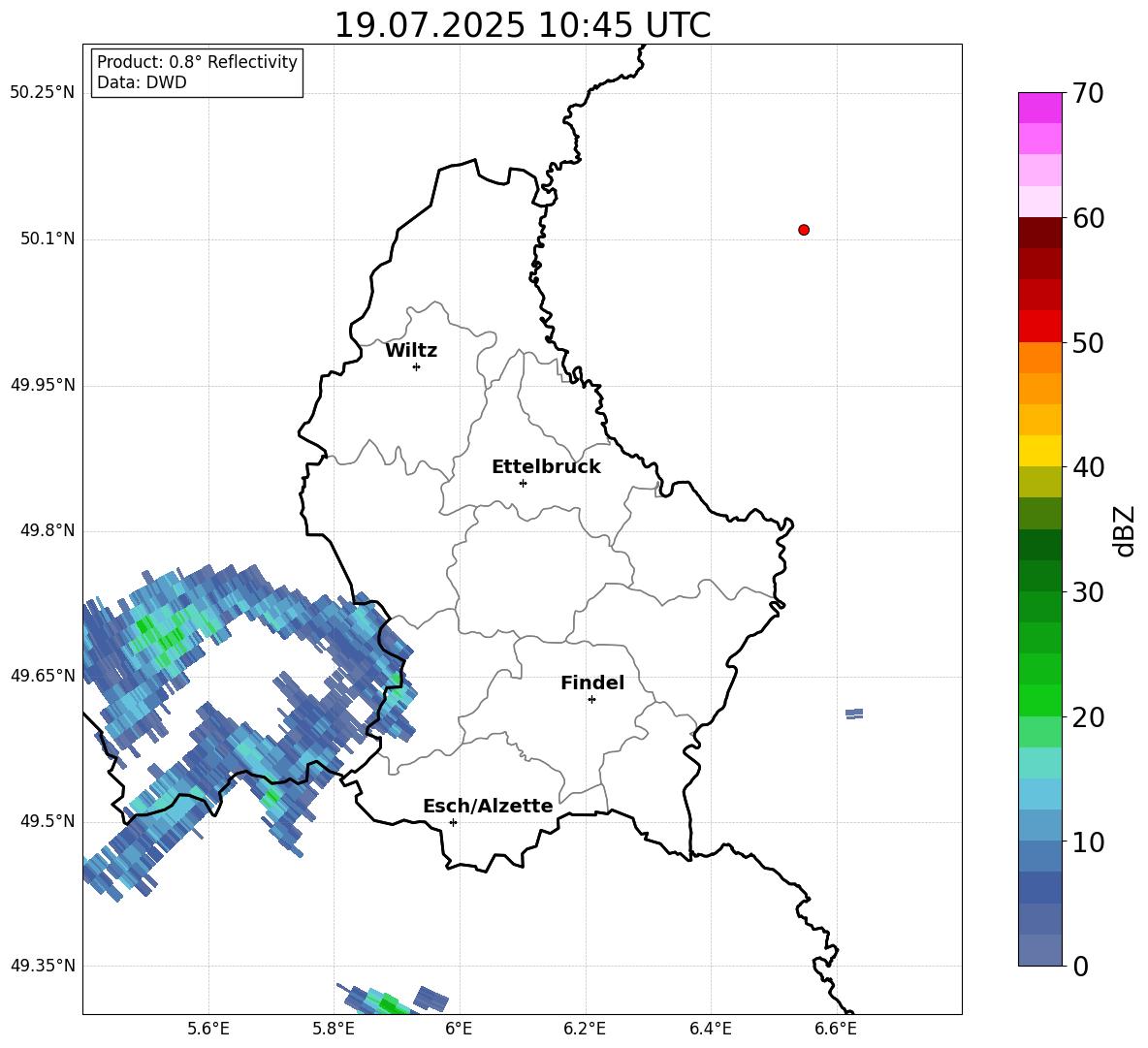The height and width of the screenshot is (1048, 1148).
Task: Click the colorbar tick label "20"
Action: [x=1088, y=717]
